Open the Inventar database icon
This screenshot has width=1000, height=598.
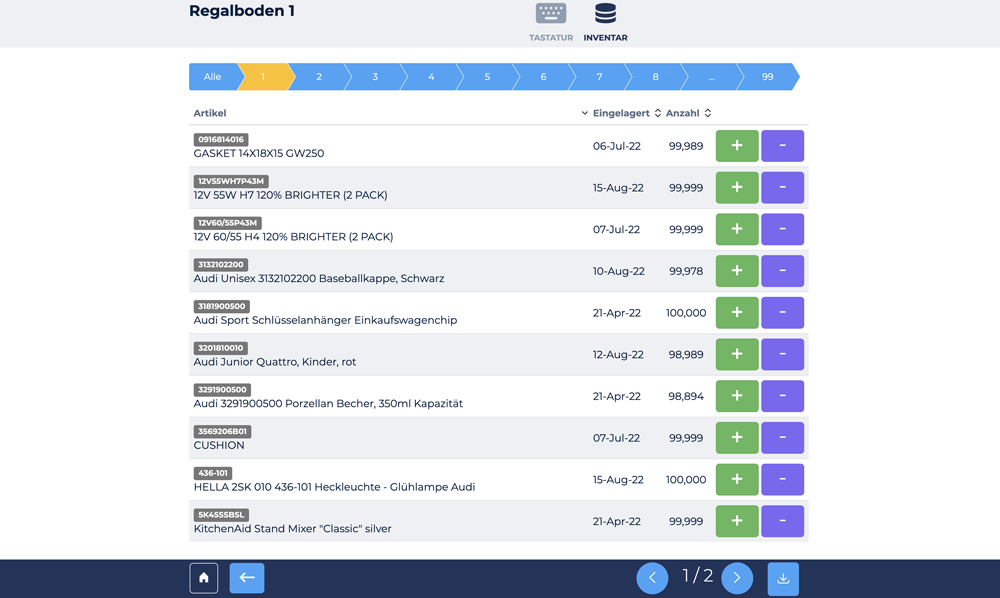[x=605, y=15]
